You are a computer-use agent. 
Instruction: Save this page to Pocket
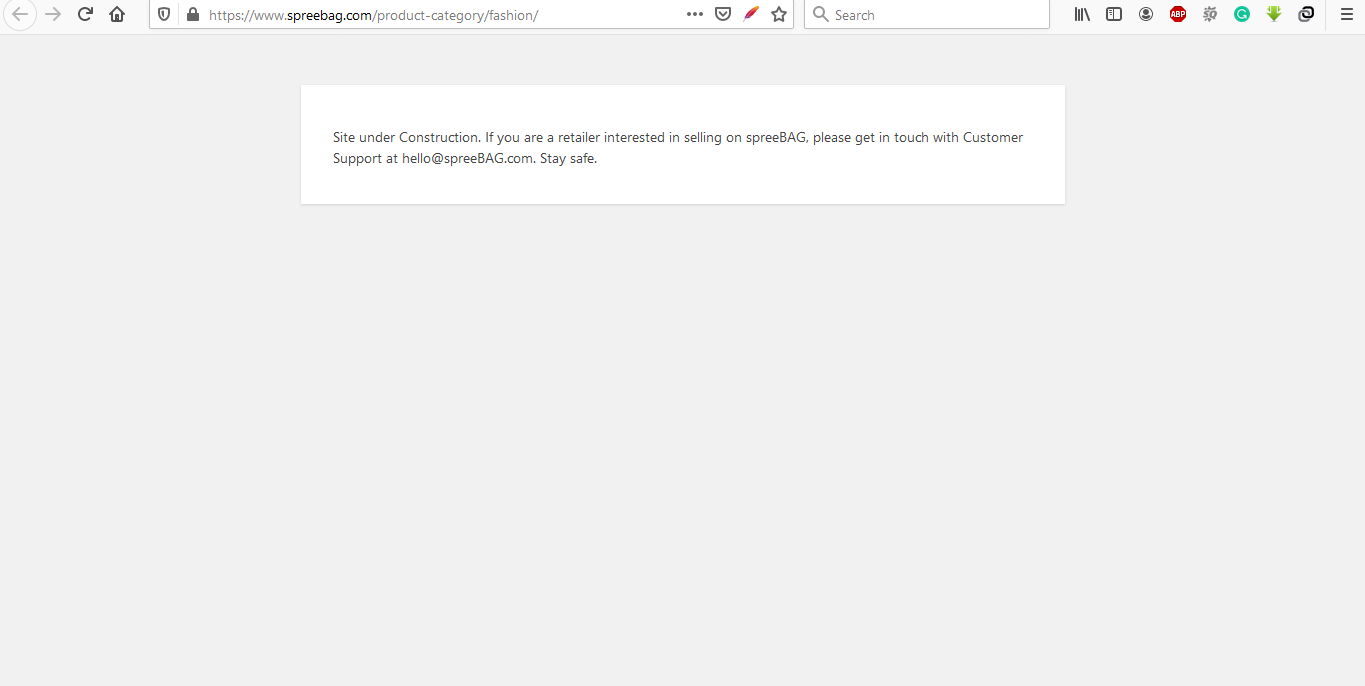pyautogui.click(x=723, y=14)
